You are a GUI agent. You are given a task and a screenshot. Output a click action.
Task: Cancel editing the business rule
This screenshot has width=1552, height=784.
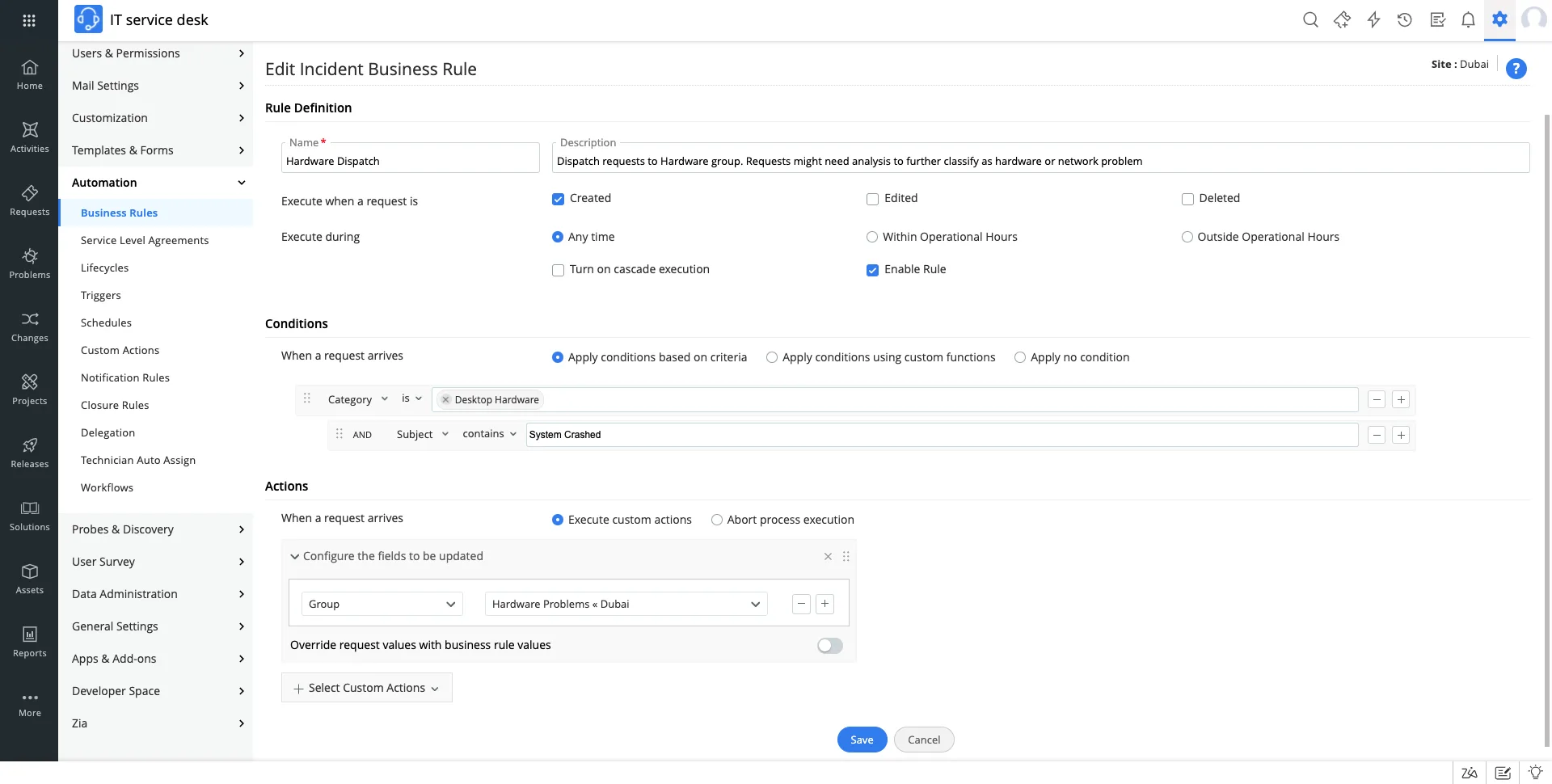tap(924, 740)
